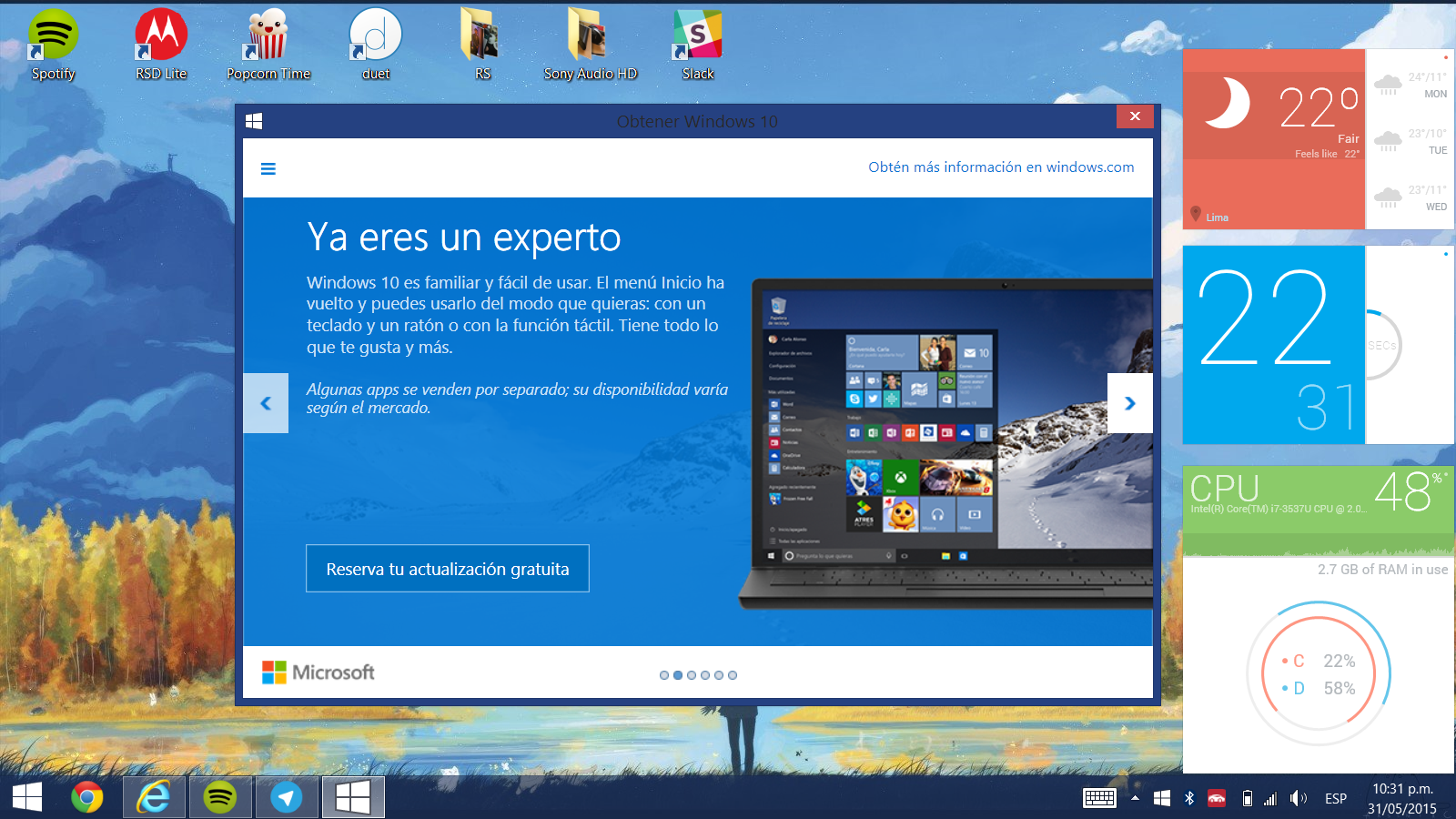Click the D drive 58% entry
The height and width of the screenshot is (819, 1456).
(1319, 689)
